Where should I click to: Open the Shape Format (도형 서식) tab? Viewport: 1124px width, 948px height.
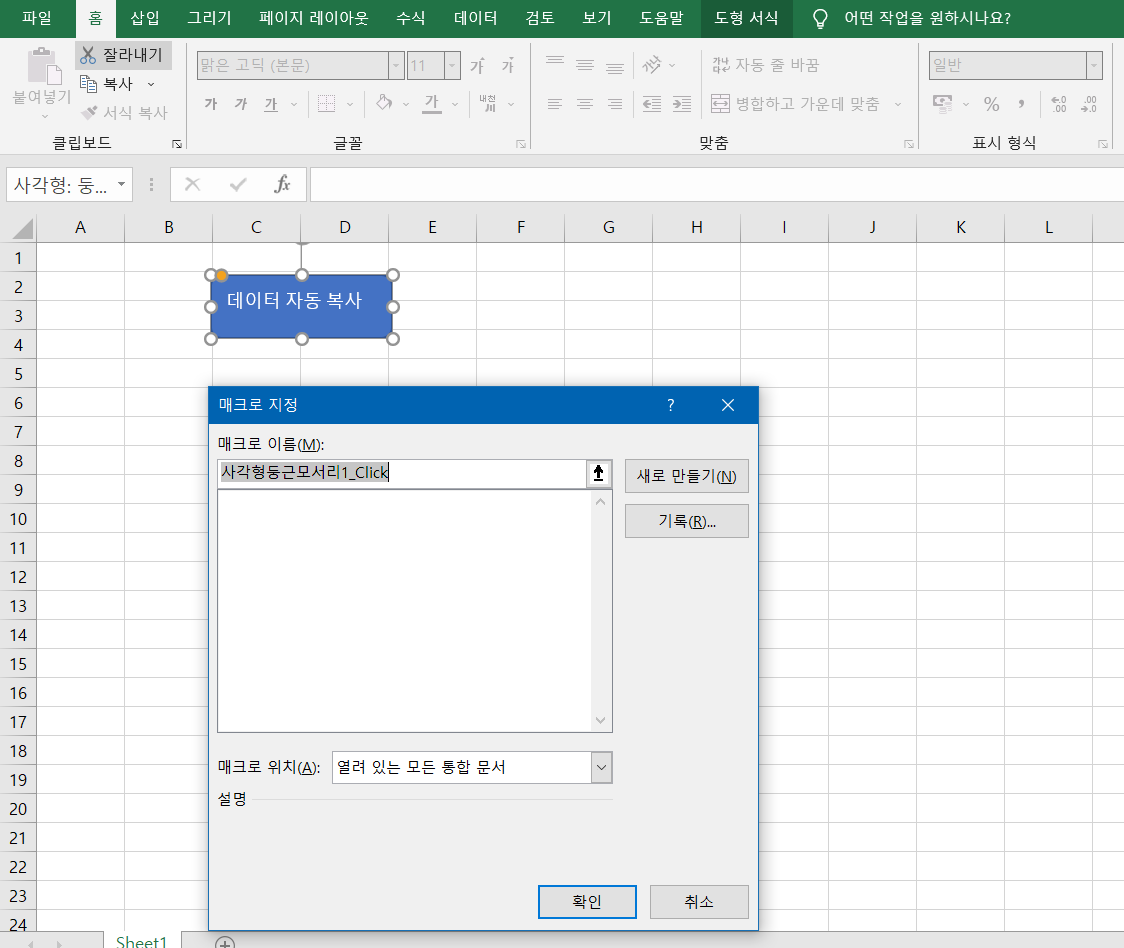(746, 18)
